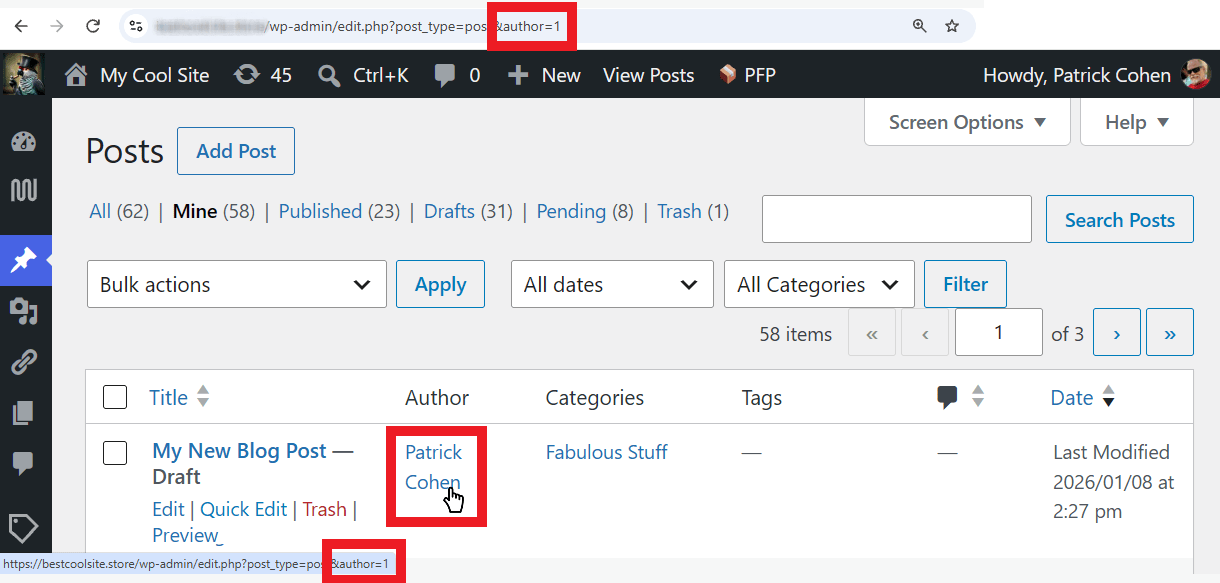
Task: Reload the page with the refresh icon
Action: [93, 26]
